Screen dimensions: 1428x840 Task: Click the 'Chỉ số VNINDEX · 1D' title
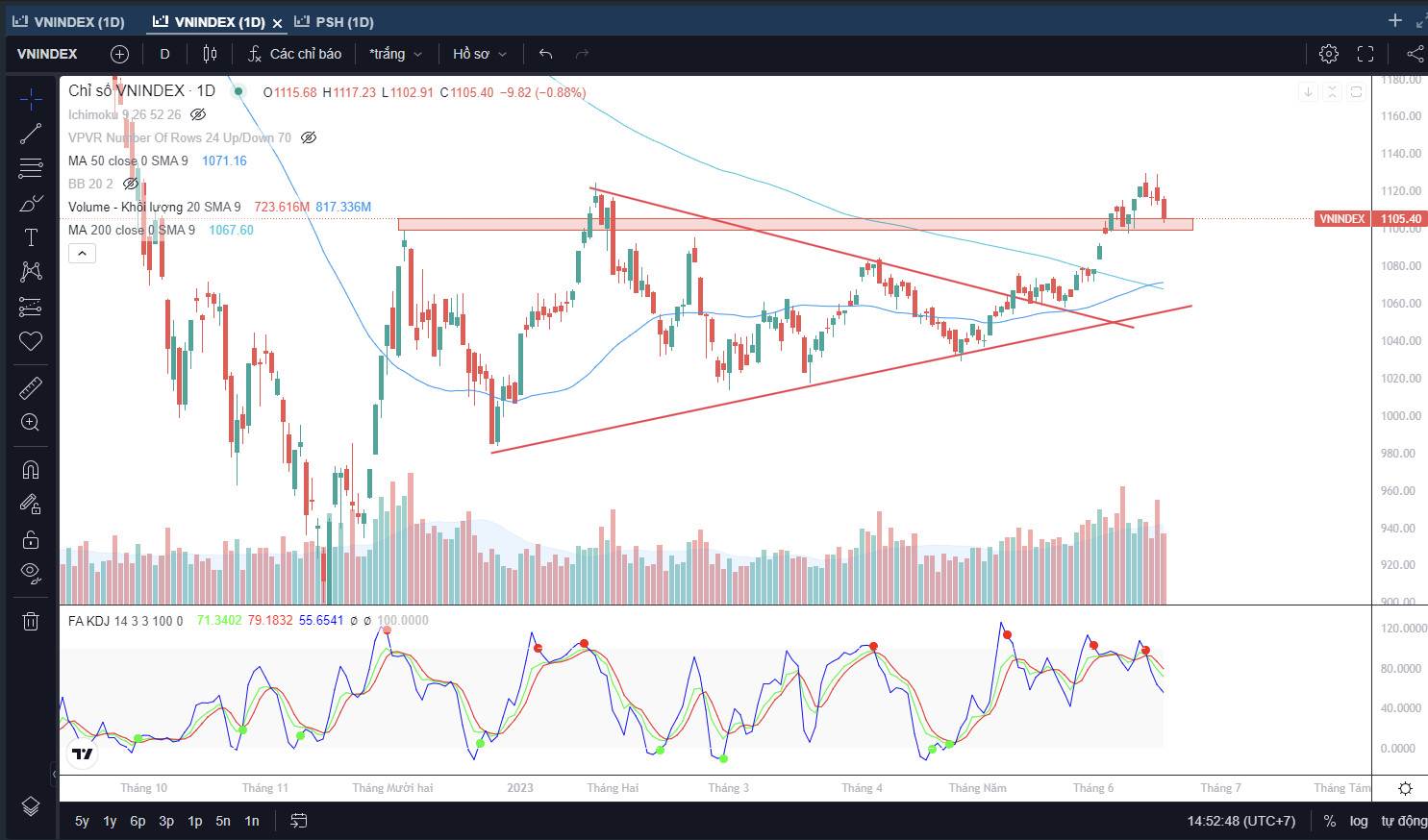coord(141,91)
